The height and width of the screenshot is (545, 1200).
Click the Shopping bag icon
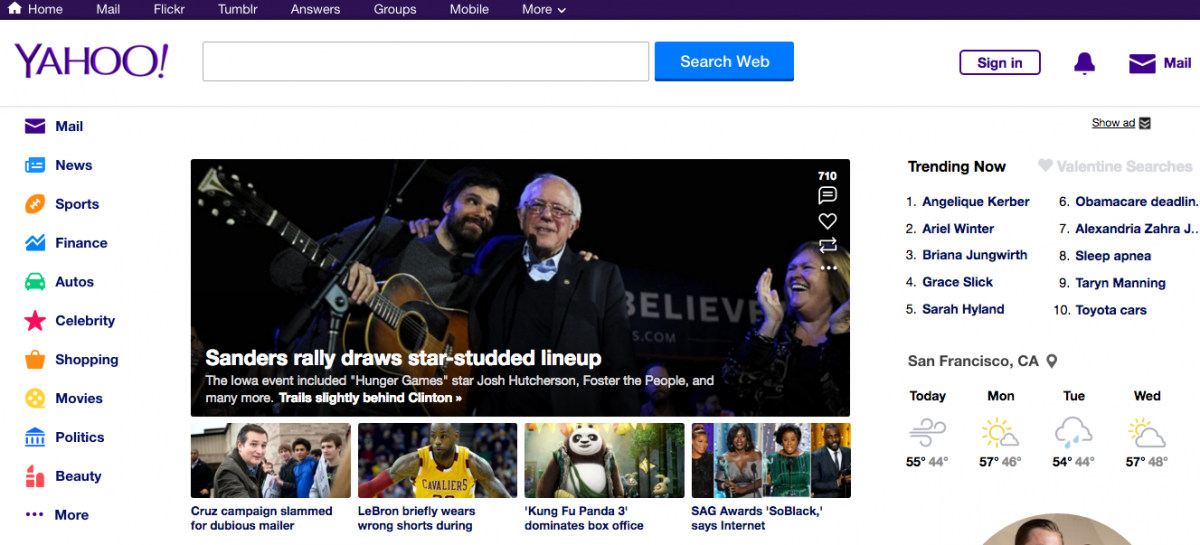pyautogui.click(x=35, y=359)
